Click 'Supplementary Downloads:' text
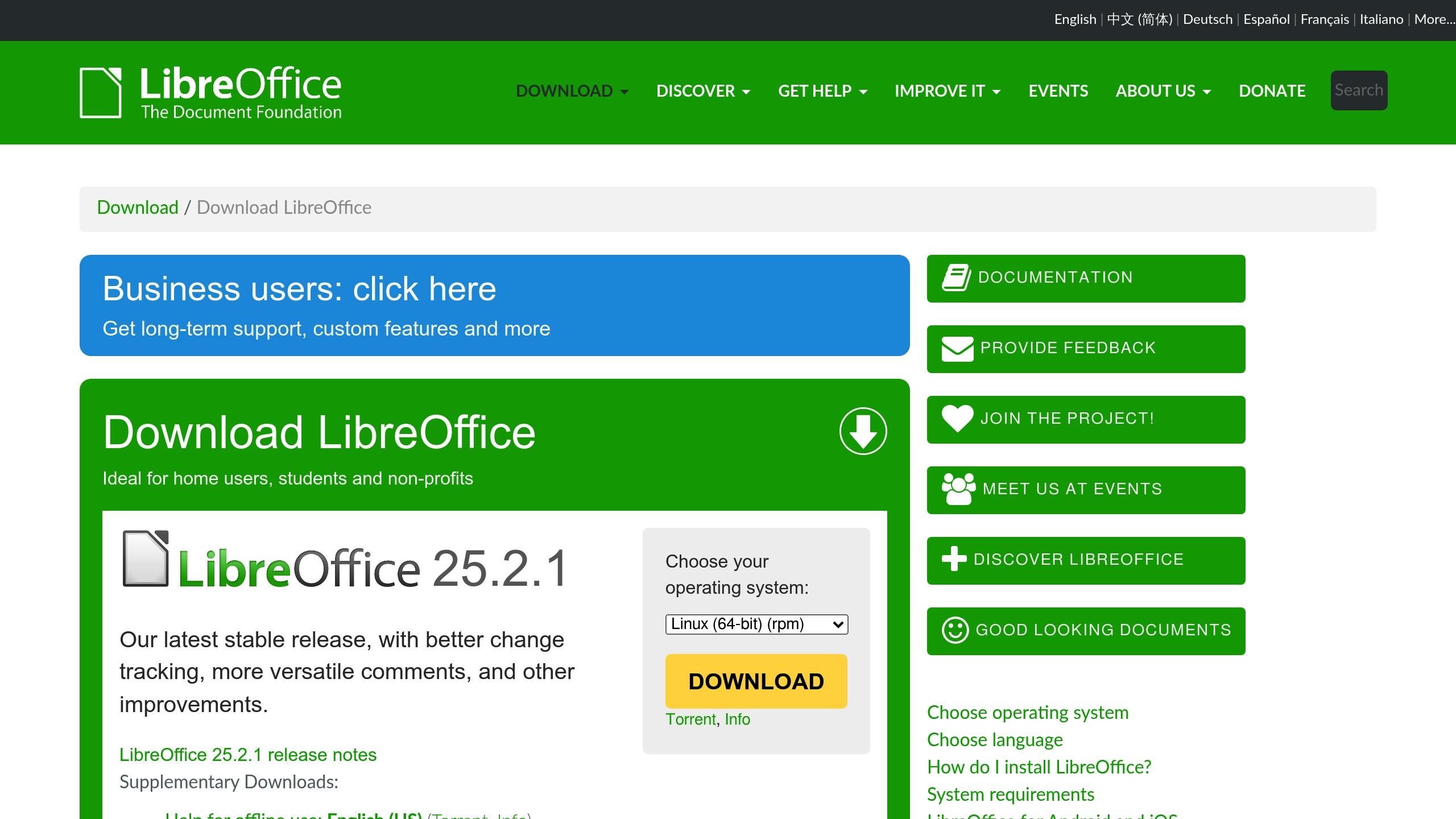 pos(229,782)
